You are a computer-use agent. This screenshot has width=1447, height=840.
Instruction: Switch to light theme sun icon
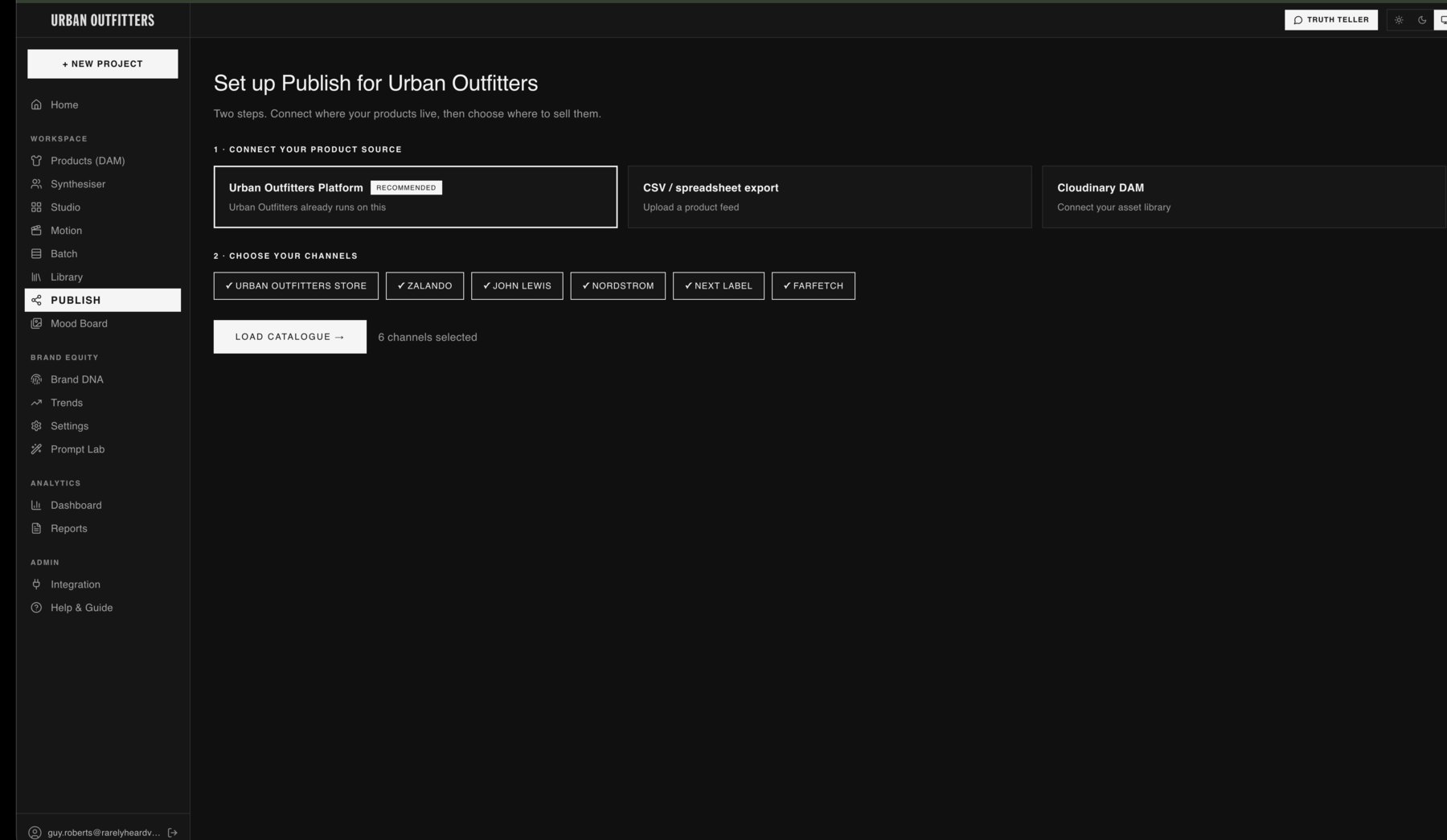click(1399, 20)
